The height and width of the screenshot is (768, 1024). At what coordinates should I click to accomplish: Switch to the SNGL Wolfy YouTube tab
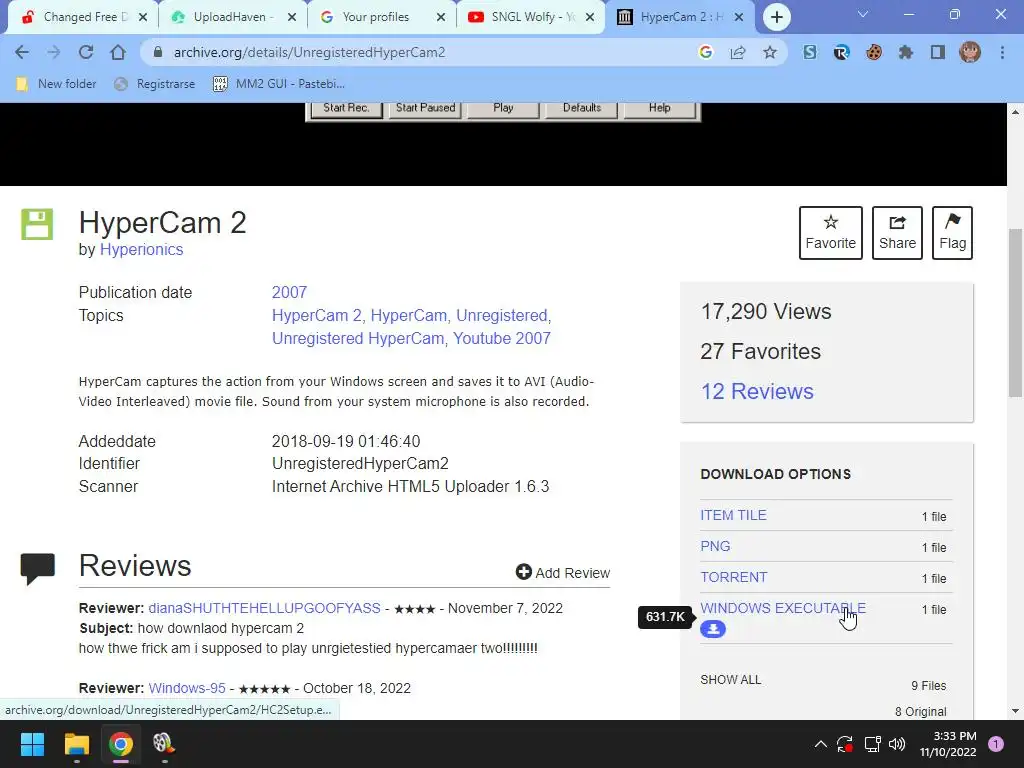point(530,17)
